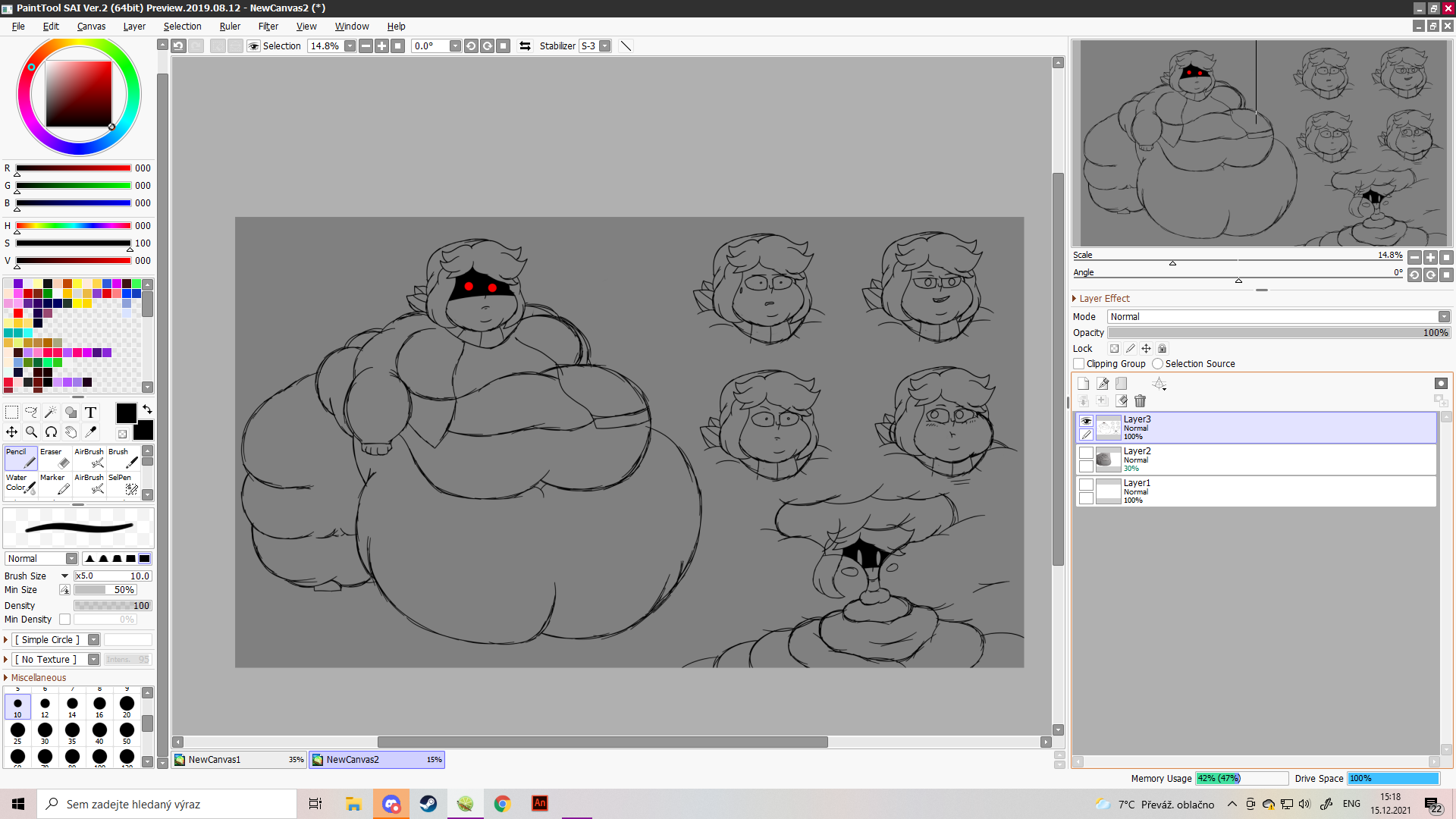Enable the Clipping Group checkbox
The image size is (1456, 819).
tap(1078, 364)
